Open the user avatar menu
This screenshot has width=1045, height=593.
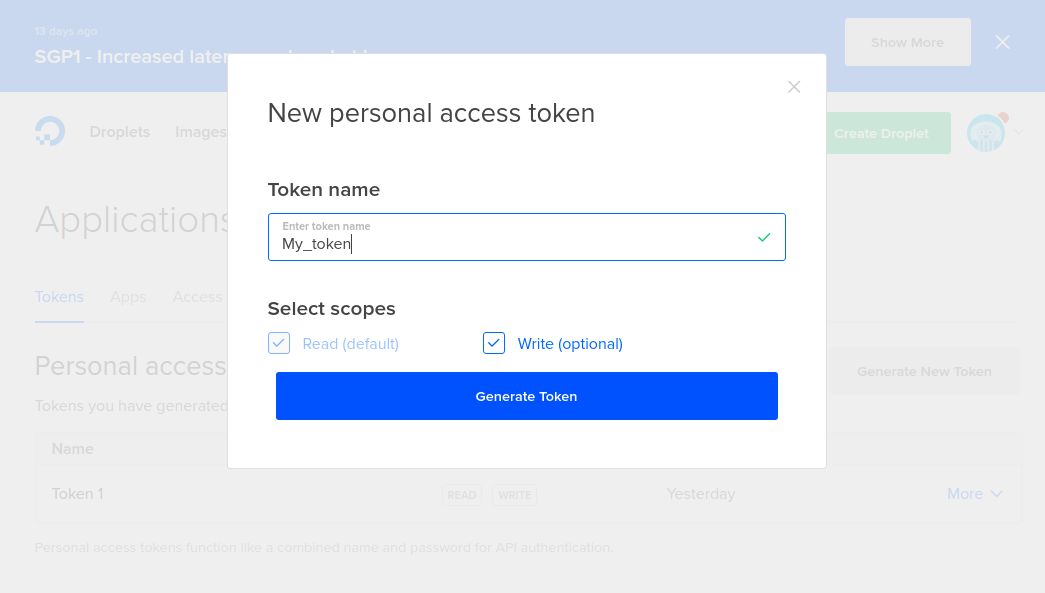(x=986, y=133)
